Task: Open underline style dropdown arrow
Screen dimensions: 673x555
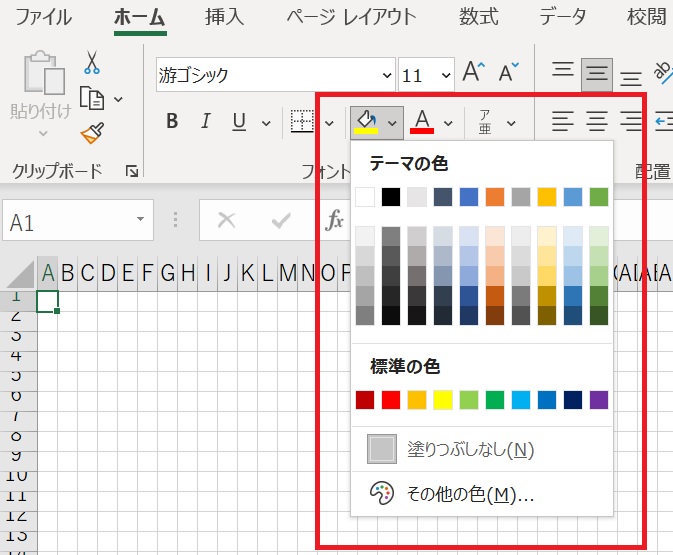Action: coord(266,124)
